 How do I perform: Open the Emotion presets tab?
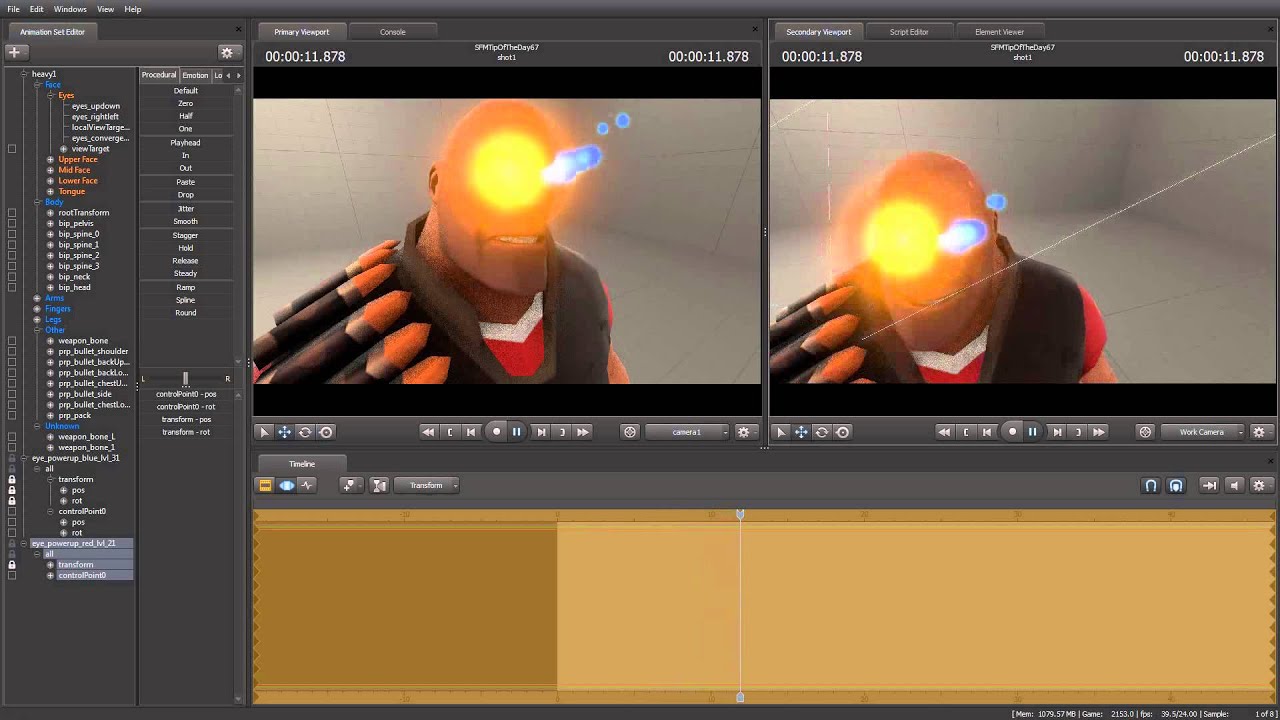tap(196, 75)
